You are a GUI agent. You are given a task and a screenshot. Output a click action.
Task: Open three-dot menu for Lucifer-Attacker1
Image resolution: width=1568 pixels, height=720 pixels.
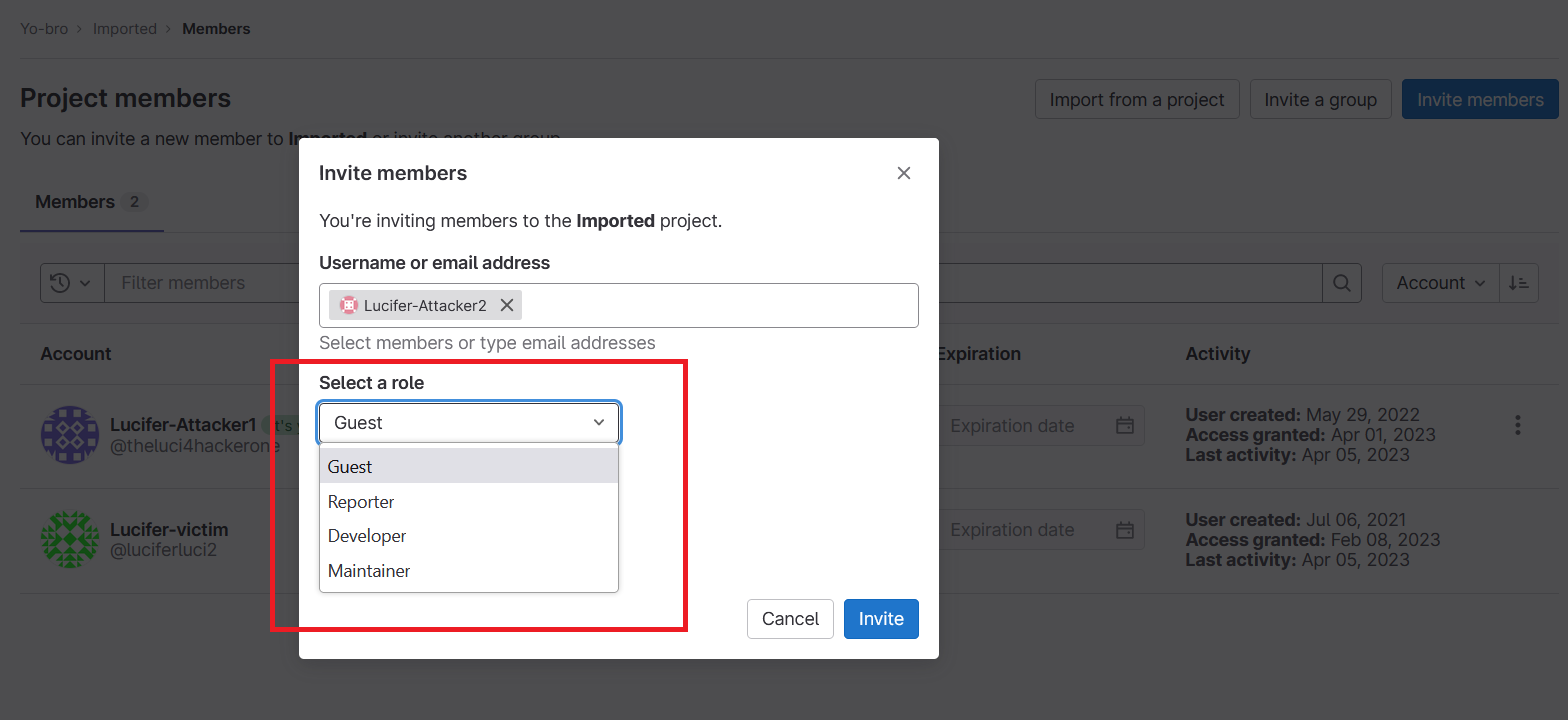[1517, 425]
